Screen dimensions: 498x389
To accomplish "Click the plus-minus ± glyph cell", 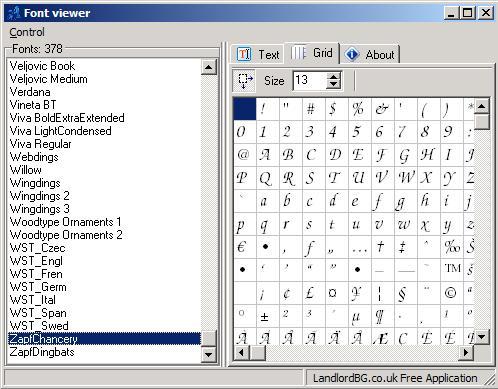I will [268, 316].
